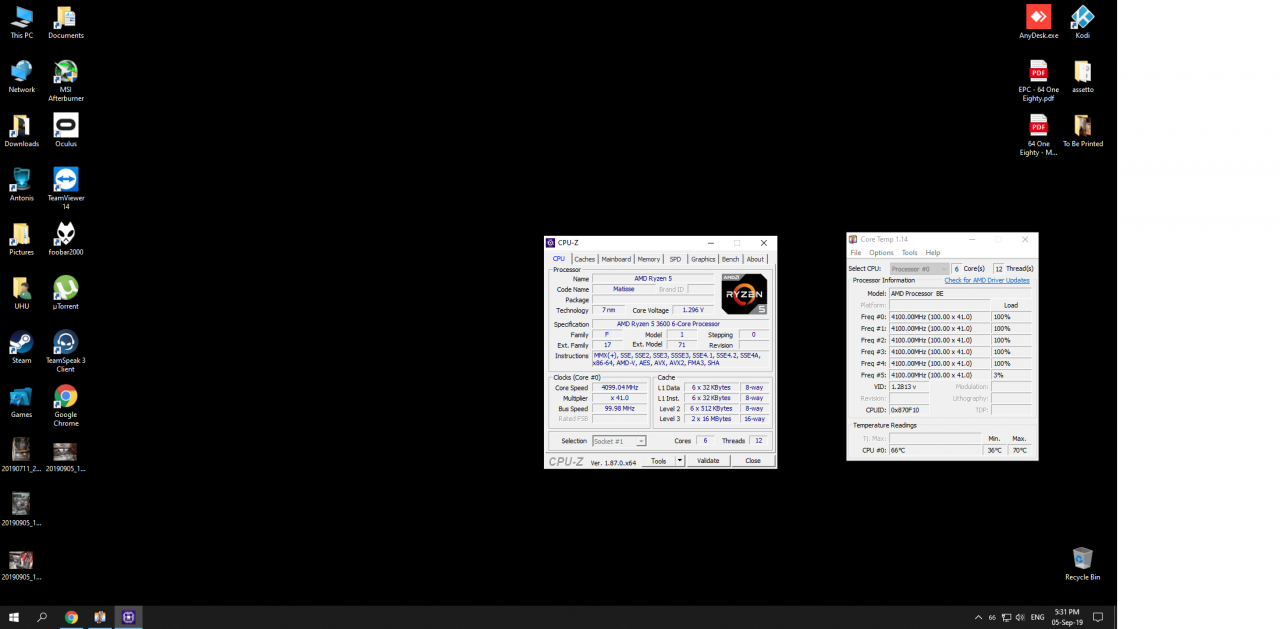Open the Recycle Bin

point(1082,563)
